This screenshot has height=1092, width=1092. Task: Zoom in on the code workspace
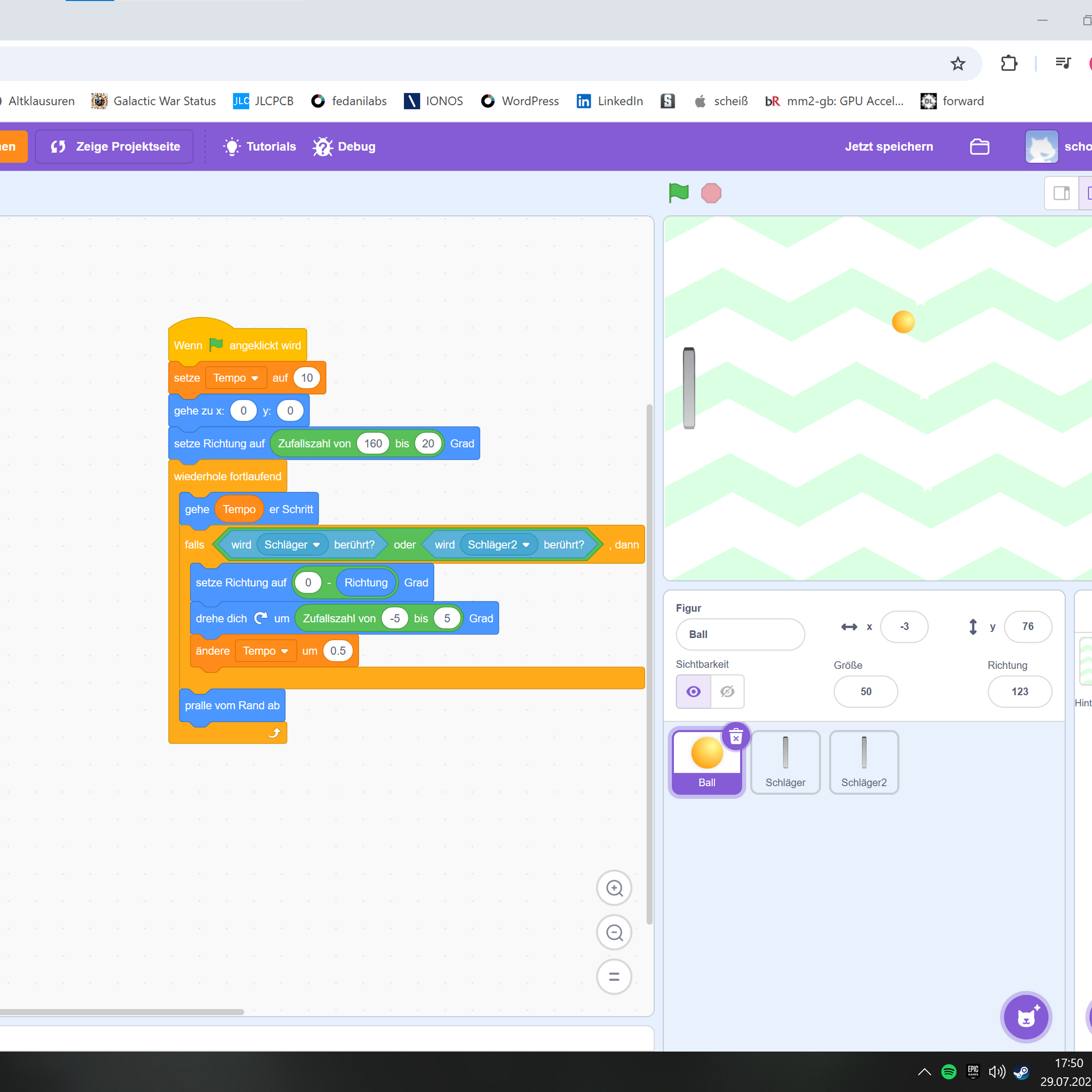[614, 887]
